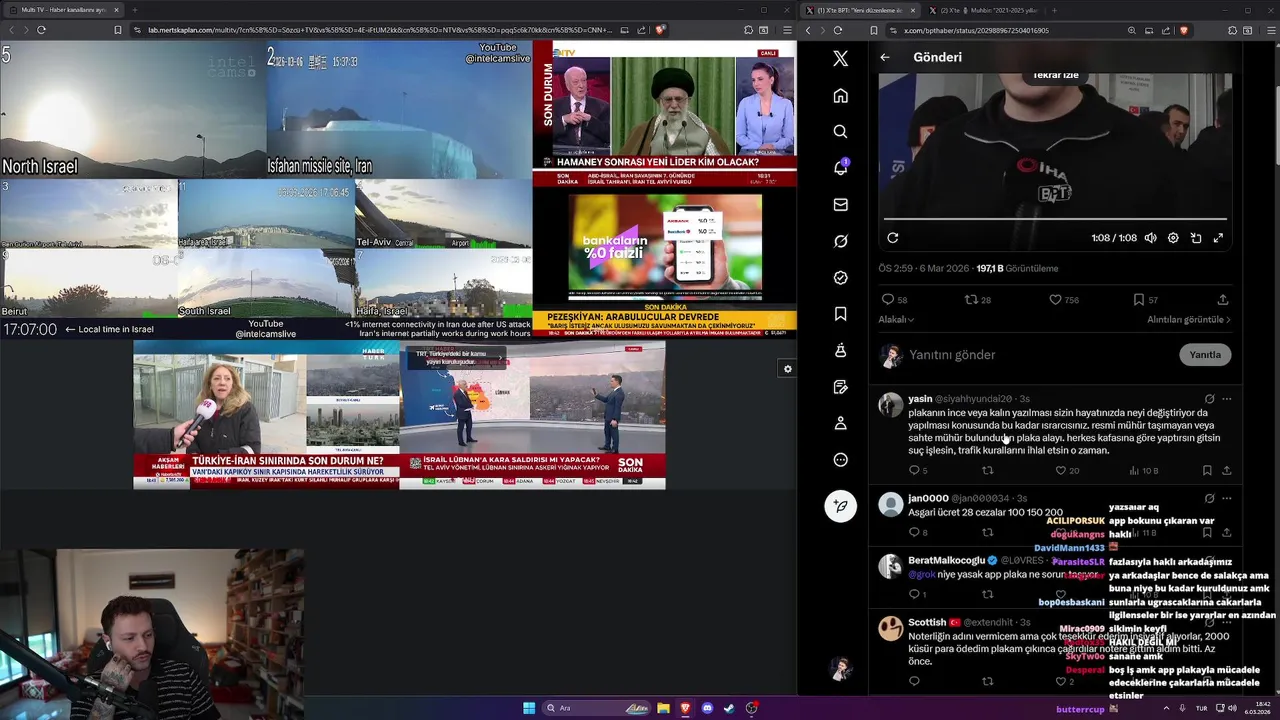
Task: Open zoom magnifier in x.com address bar
Action: [1131, 30]
